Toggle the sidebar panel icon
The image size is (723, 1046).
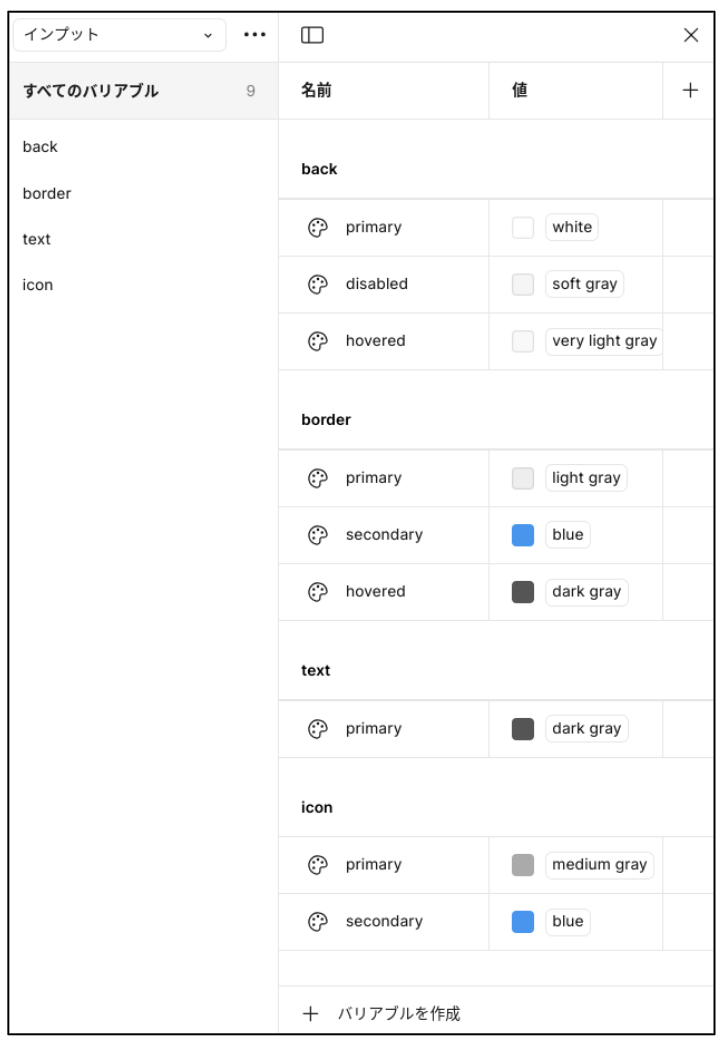(x=313, y=35)
